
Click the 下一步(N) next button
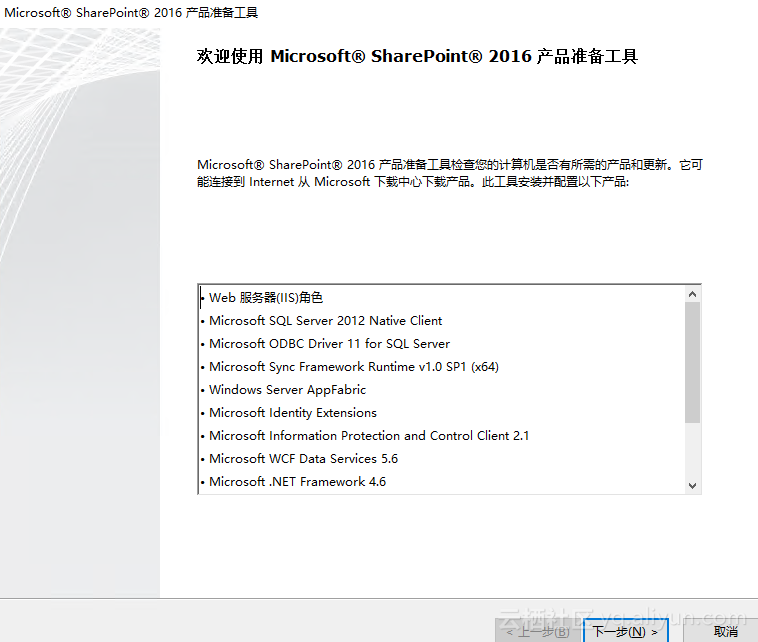click(626, 631)
